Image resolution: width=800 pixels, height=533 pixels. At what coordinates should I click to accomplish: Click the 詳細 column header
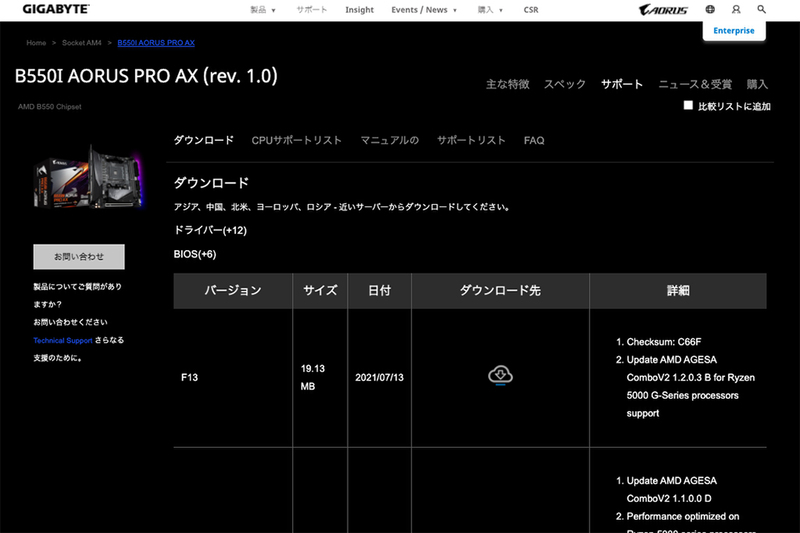[x=678, y=291]
